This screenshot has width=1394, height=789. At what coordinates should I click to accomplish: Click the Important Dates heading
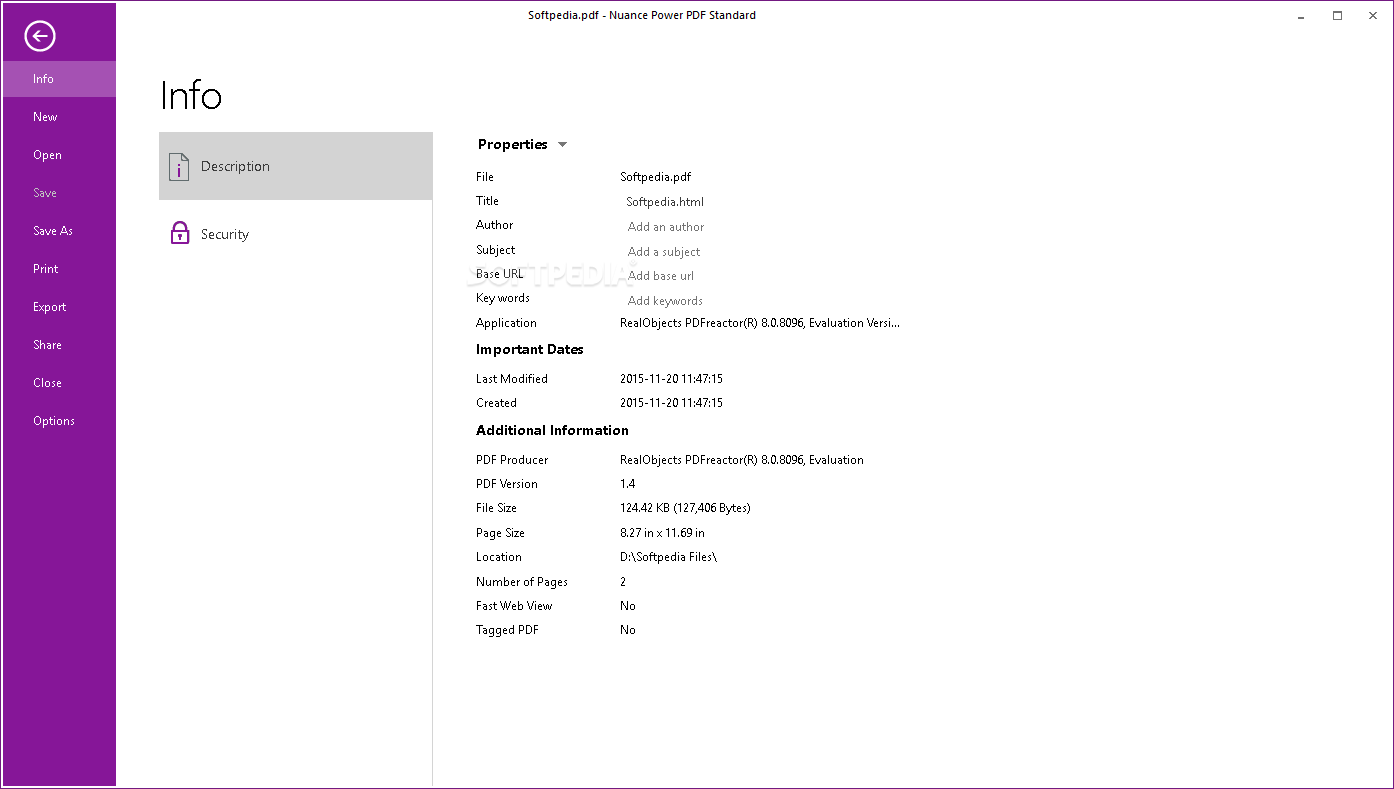530,349
